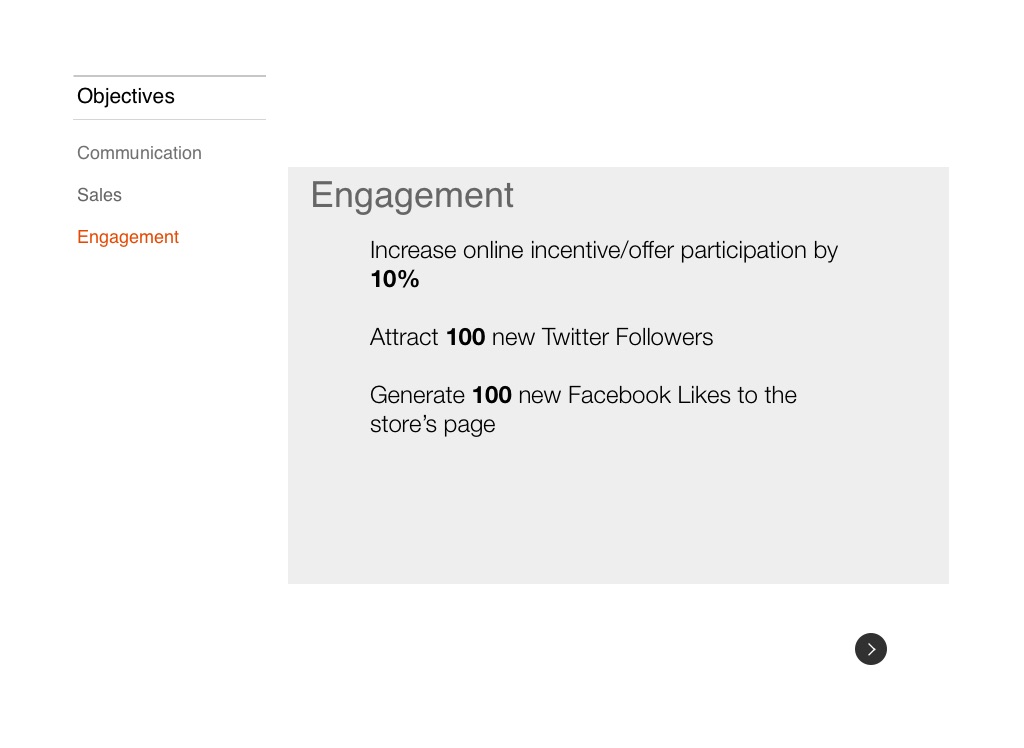Click the word 'Attract' in Twitter objective

coord(404,337)
